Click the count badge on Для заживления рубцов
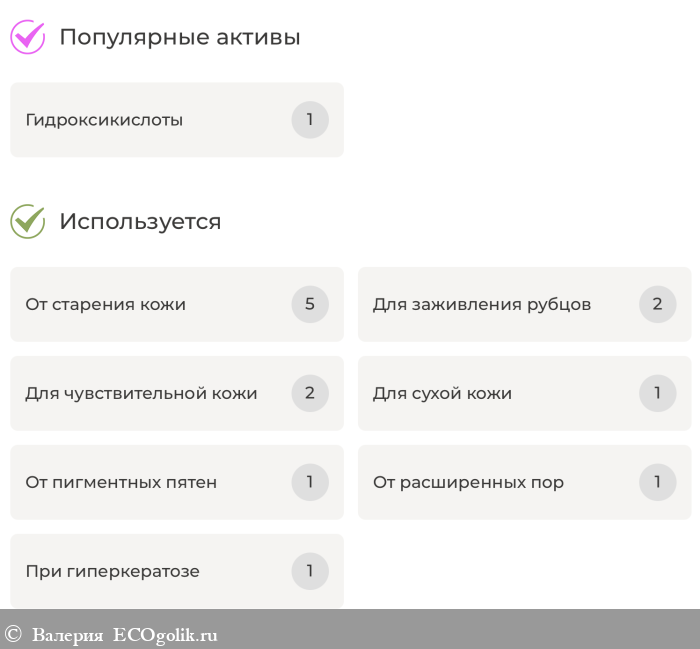The height and width of the screenshot is (649, 700). click(x=657, y=304)
